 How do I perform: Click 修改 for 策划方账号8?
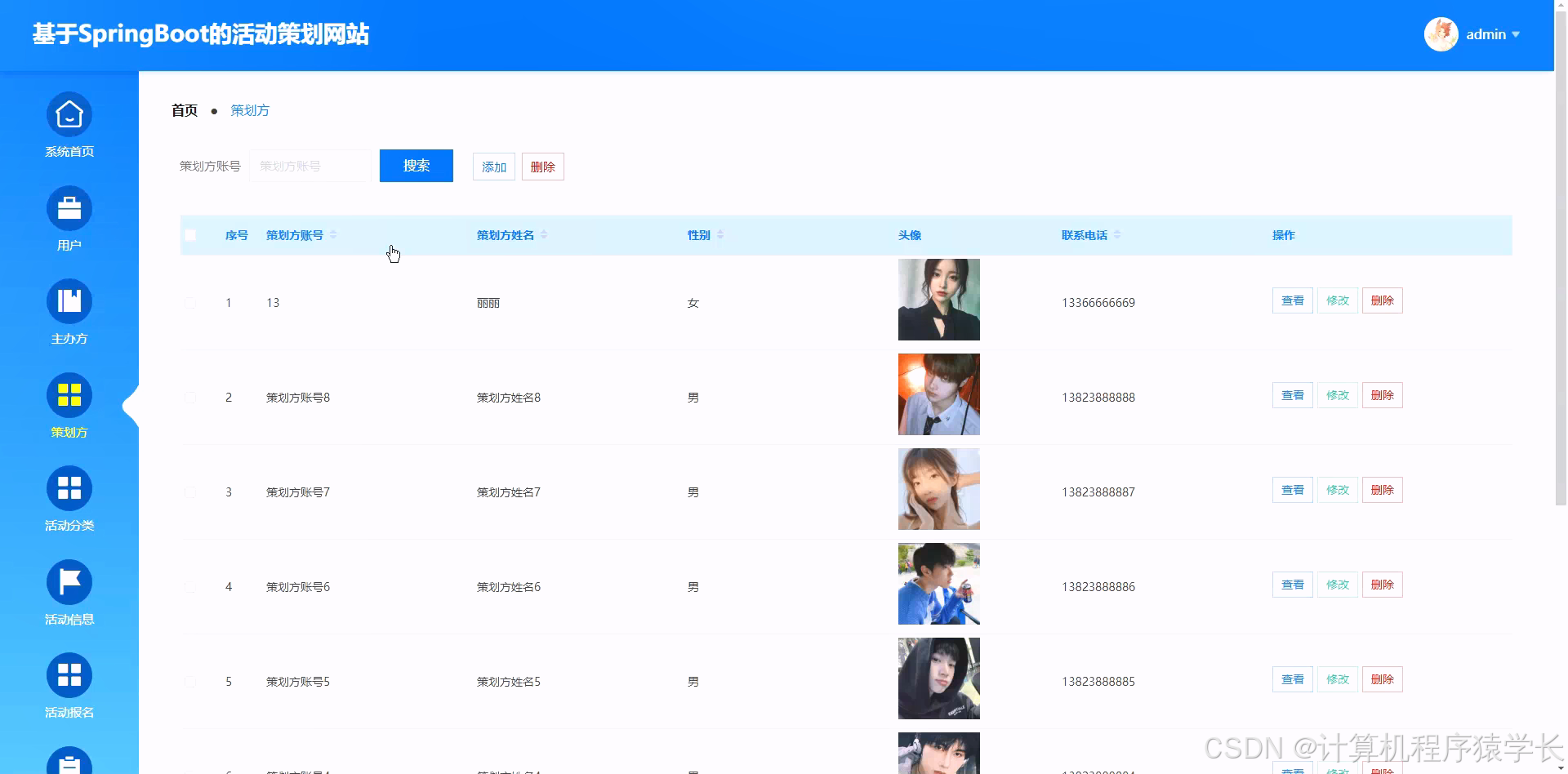[x=1338, y=395]
